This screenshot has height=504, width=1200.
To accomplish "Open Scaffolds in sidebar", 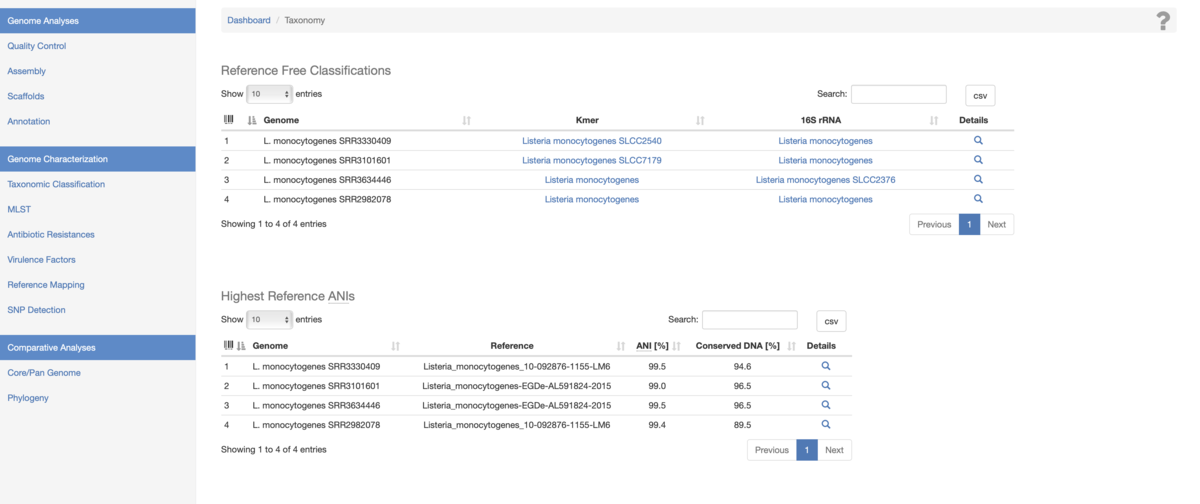I will coord(26,96).
